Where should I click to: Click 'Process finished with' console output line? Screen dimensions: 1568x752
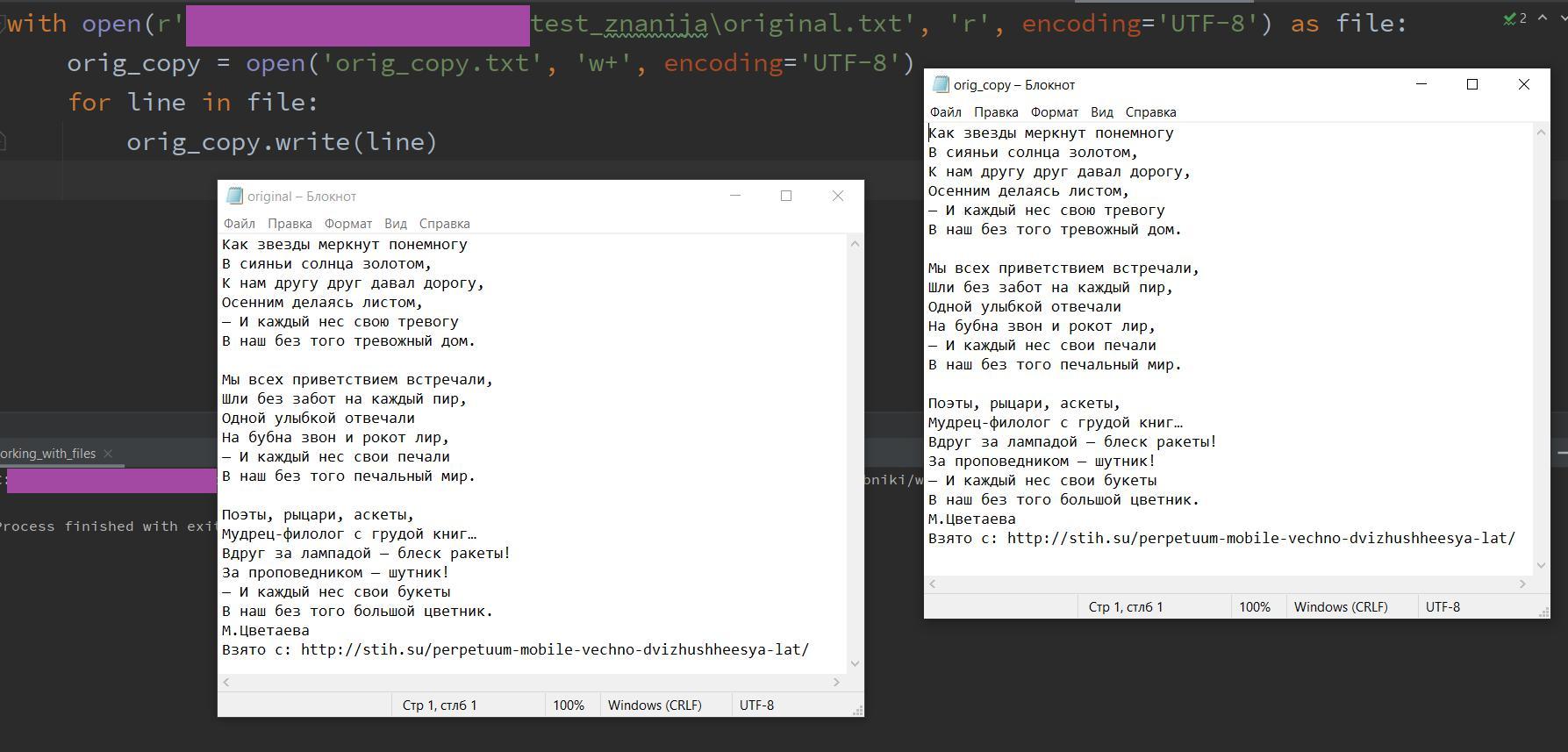click(x=108, y=526)
